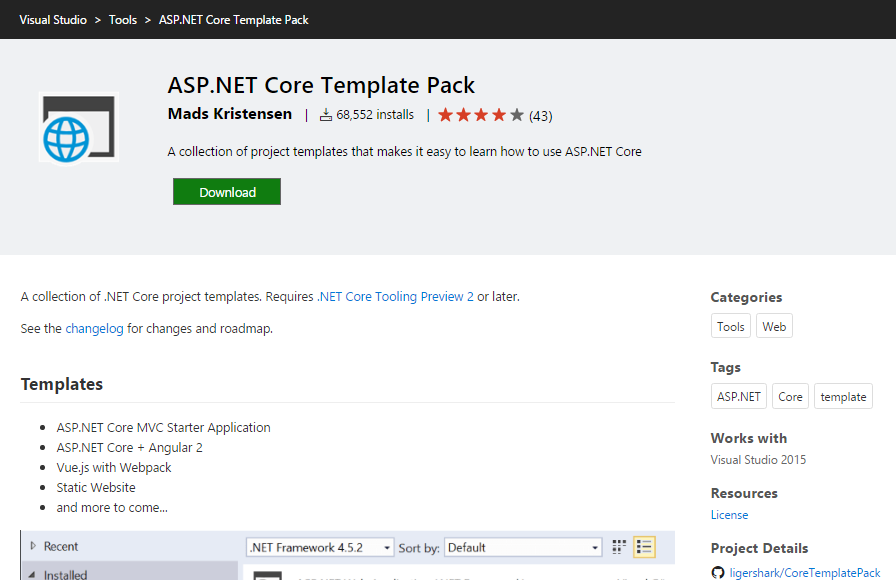Open the changelog link
This screenshot has width=896, height=580.
pyautogui.click(x=94, y=328)
